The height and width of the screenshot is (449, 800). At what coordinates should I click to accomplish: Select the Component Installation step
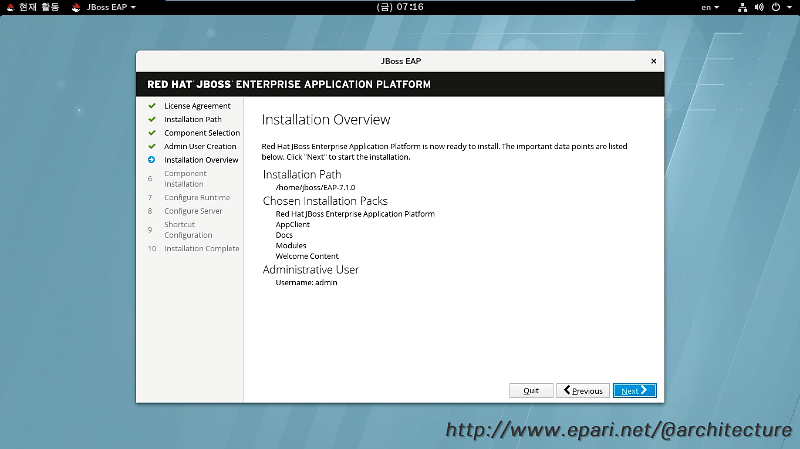point(185,179)
